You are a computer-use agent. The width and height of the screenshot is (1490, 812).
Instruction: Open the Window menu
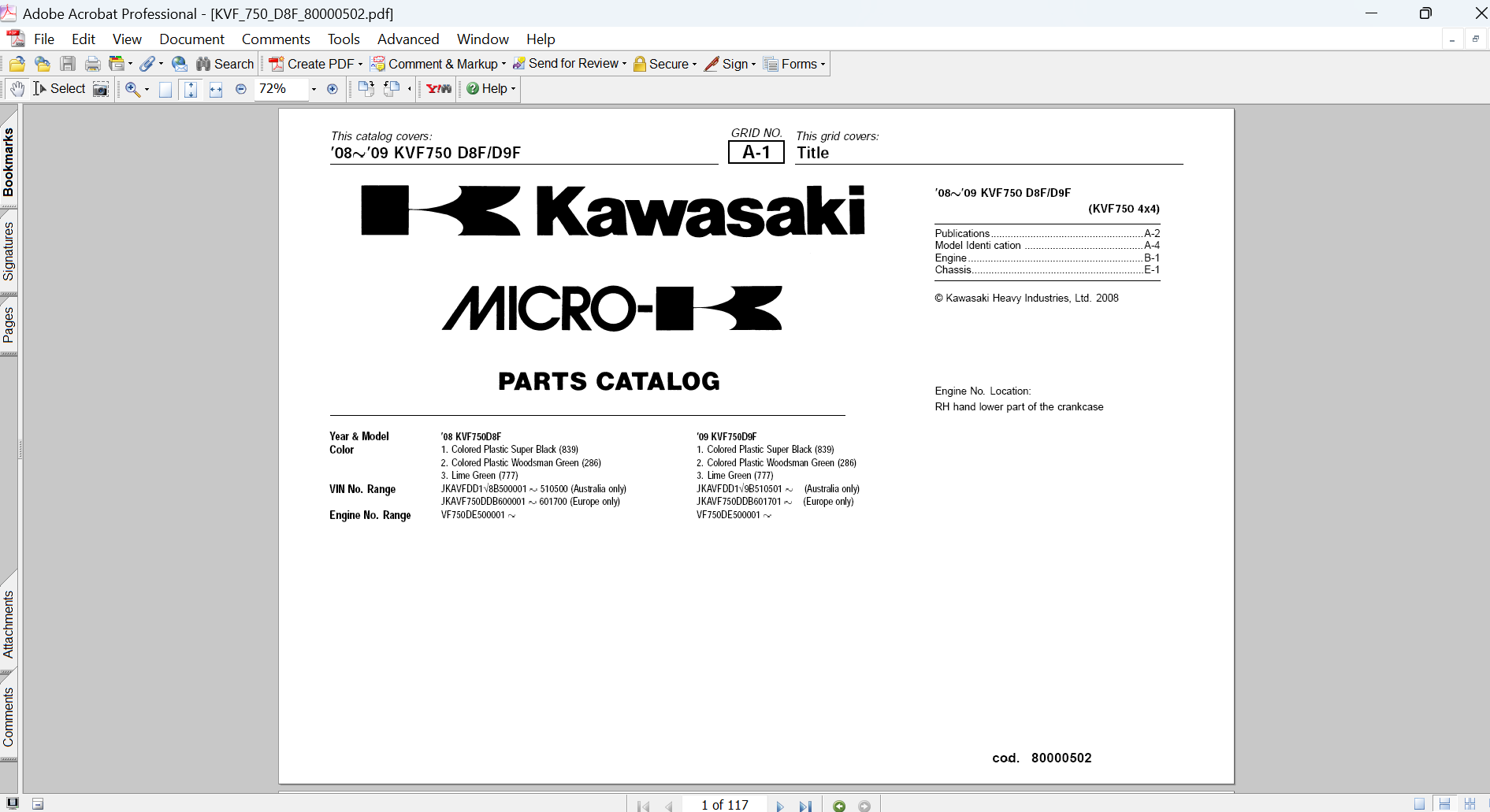pyautogui.click(x=483, y=39)
